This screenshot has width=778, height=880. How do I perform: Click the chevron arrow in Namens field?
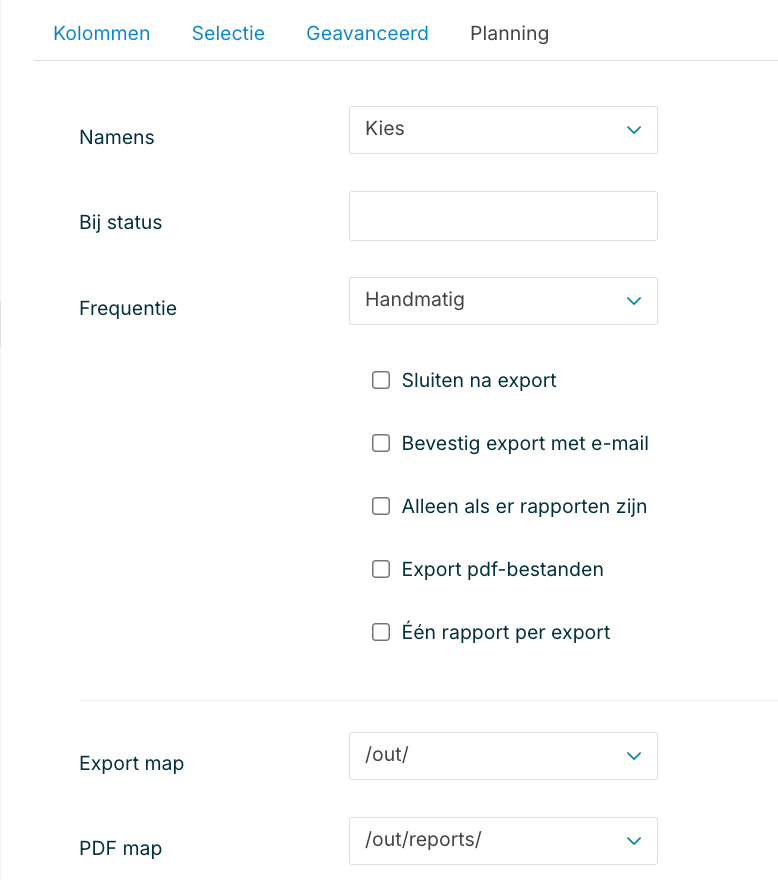633,130
